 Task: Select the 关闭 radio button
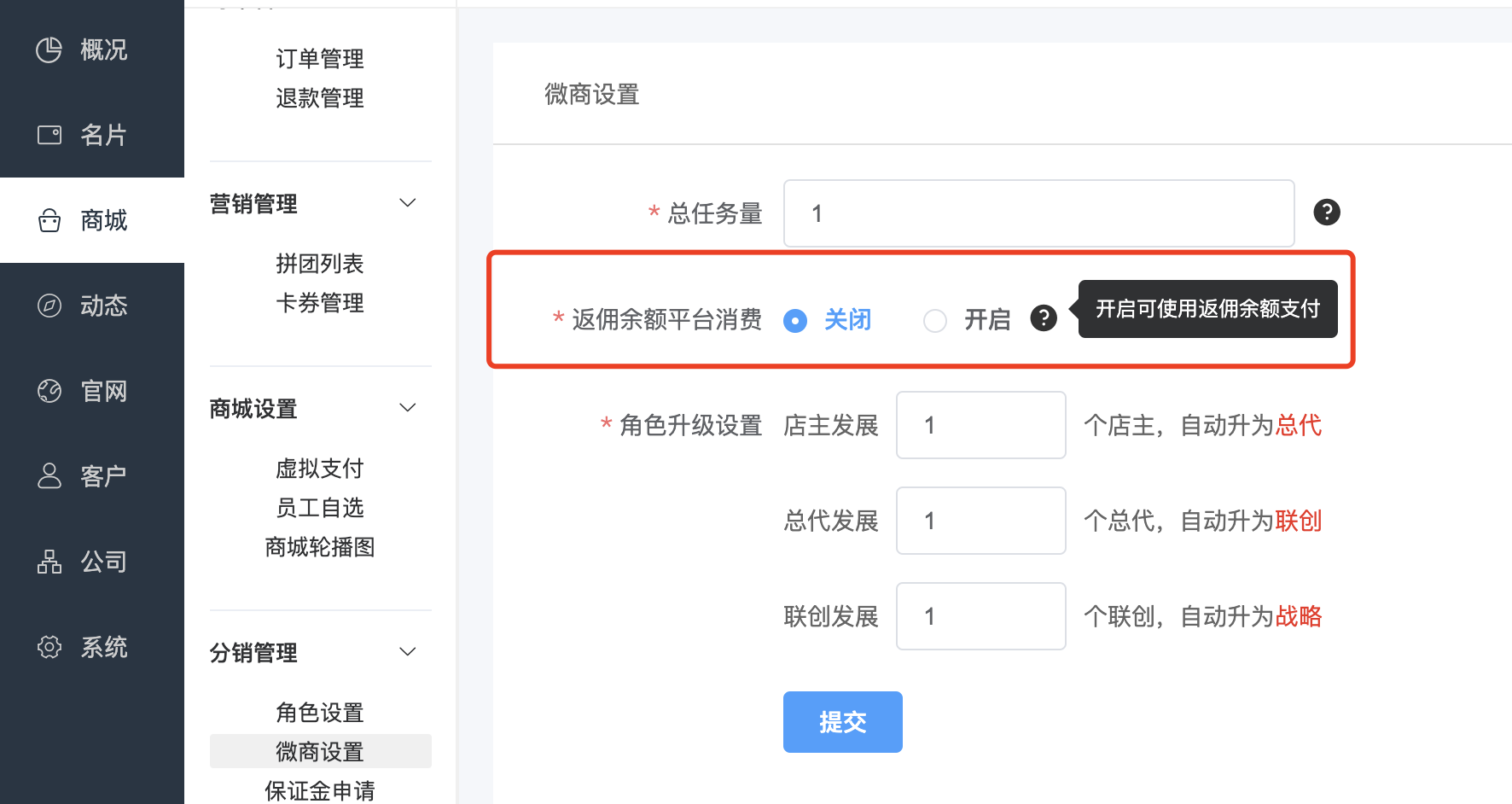point(795,320)
